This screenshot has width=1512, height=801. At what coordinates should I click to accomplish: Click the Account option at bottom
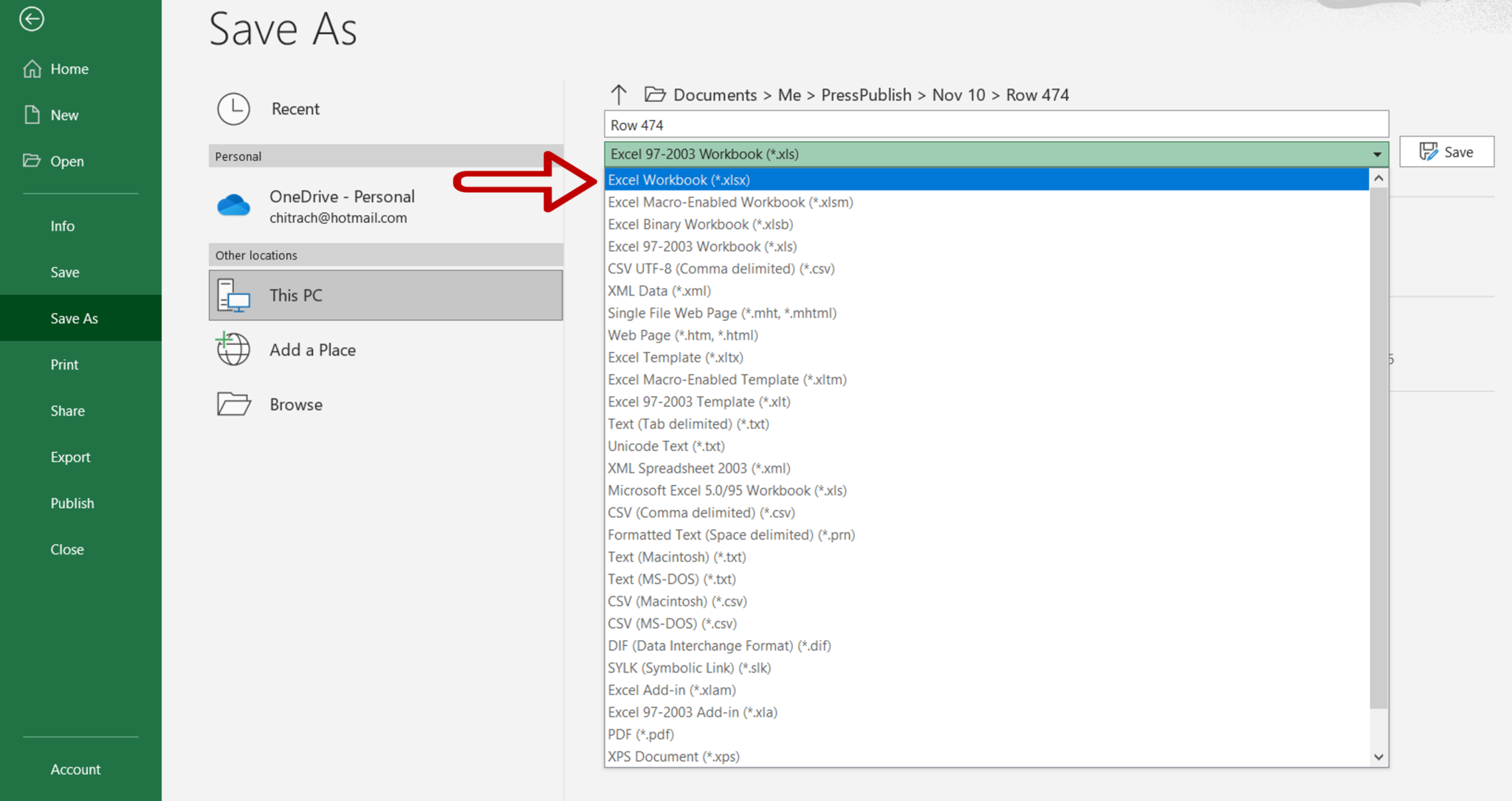pos(75,769)
